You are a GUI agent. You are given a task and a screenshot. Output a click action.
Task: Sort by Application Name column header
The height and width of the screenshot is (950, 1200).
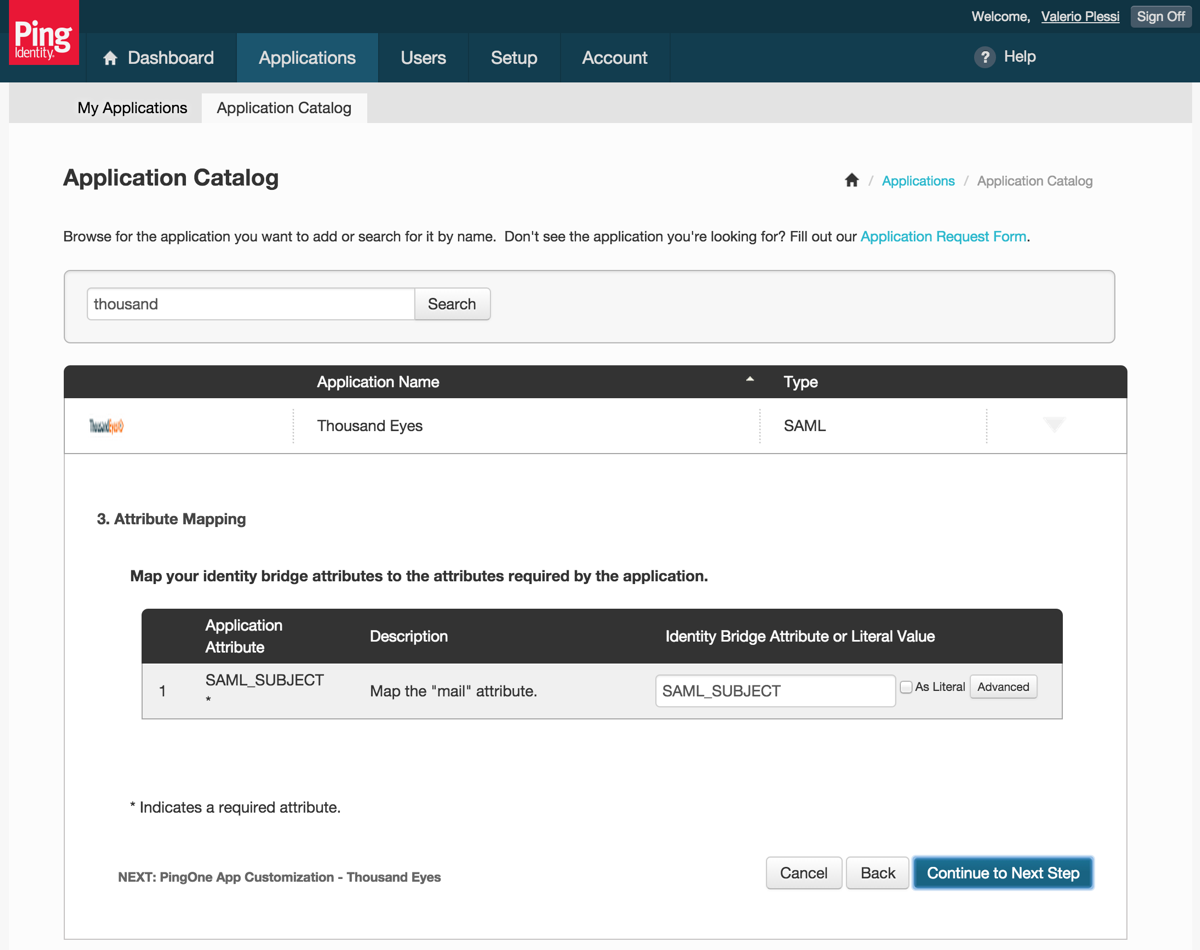pos(378,382)
